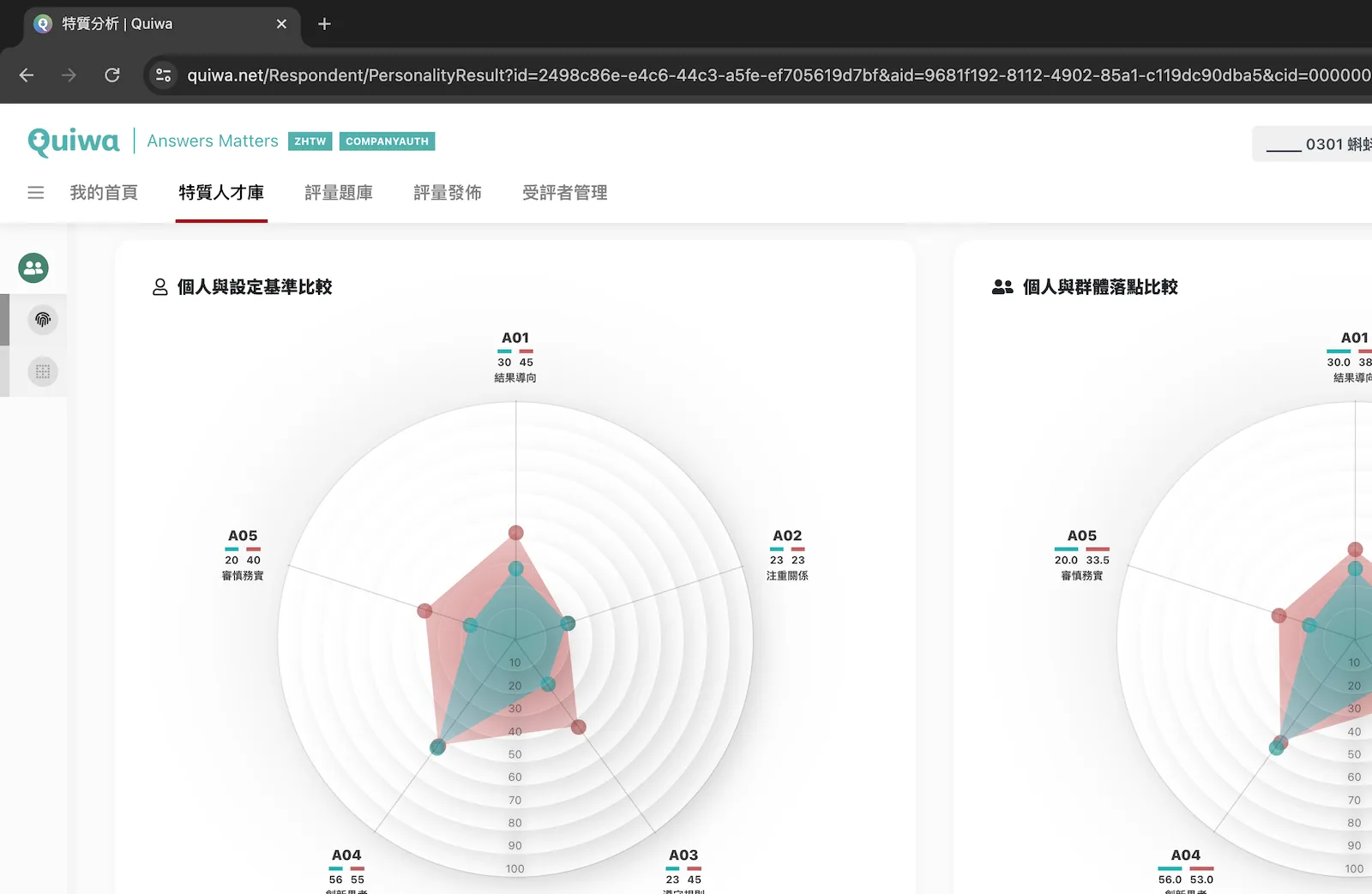Go to 我的首頁 tab

pos(104,193)
